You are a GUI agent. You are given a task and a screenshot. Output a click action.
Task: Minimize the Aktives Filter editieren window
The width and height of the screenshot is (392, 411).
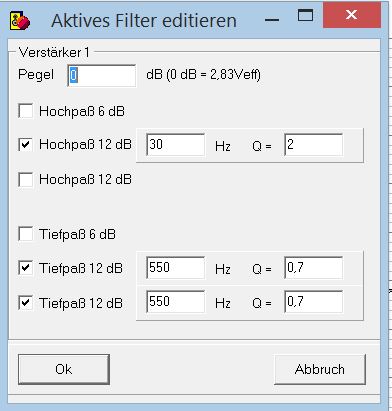[272, 20]
